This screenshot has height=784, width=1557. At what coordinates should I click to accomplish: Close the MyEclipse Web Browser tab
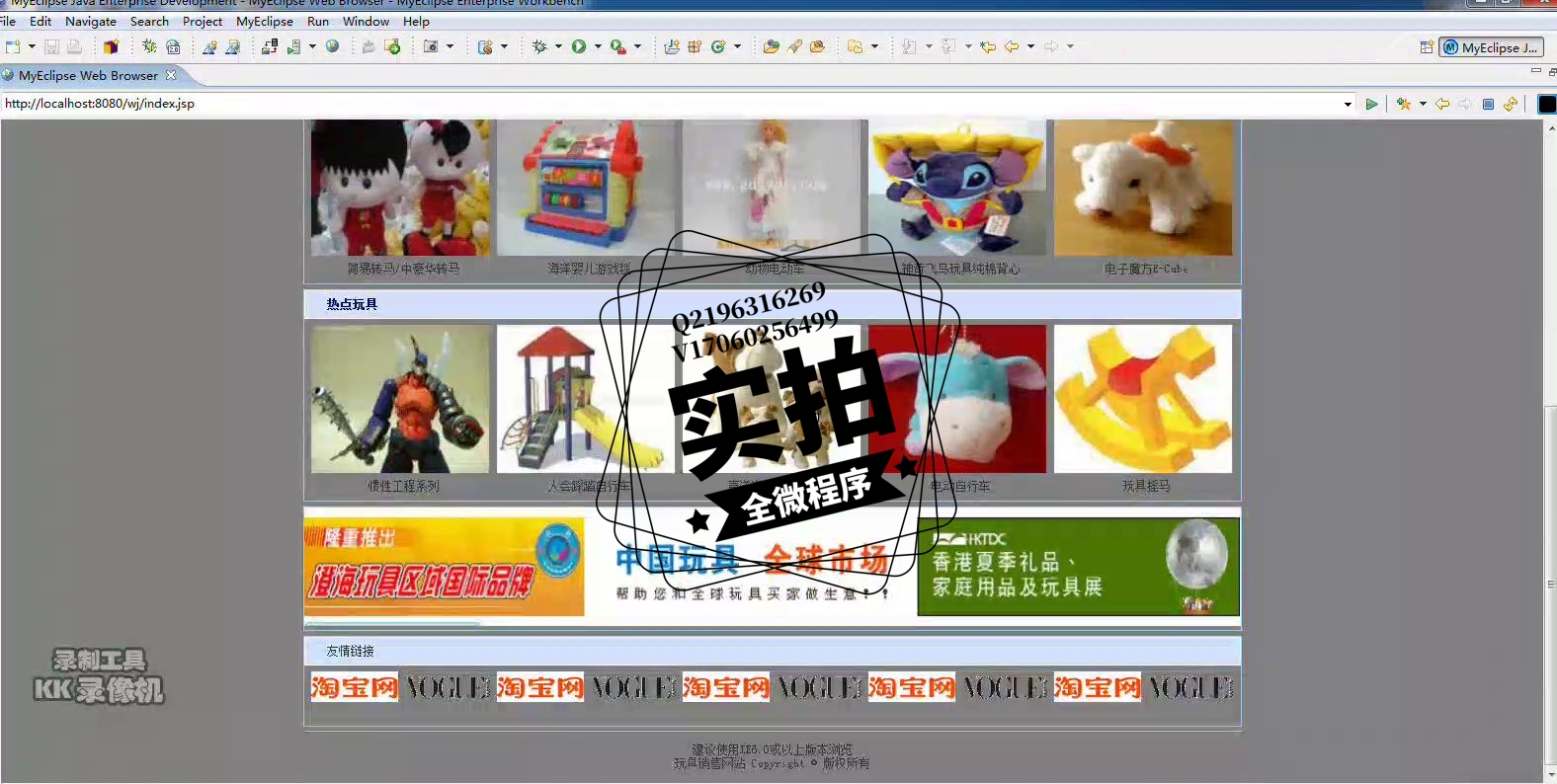pos(171,75)
